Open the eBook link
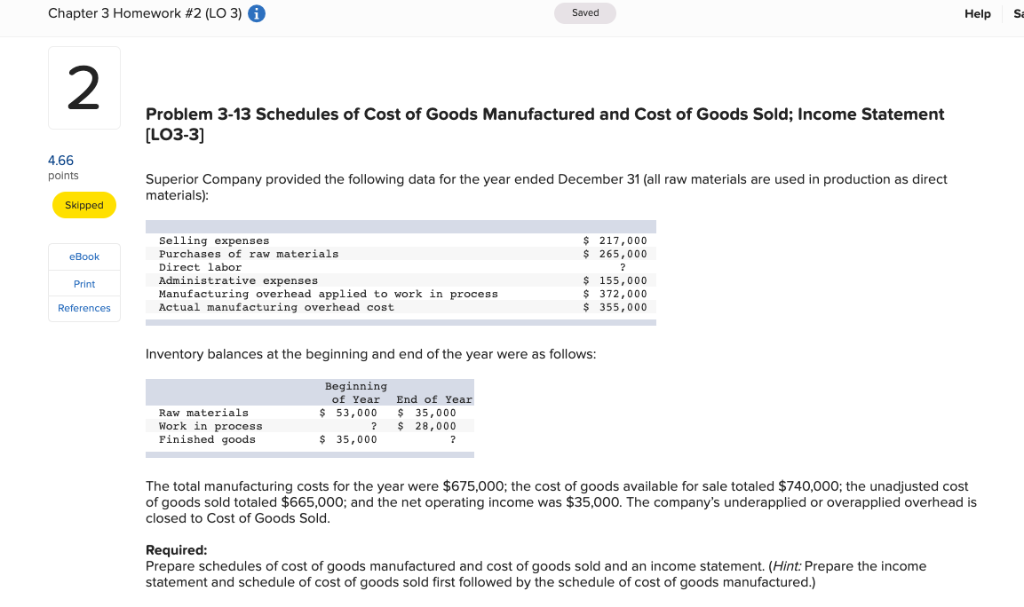Image resolution: width=1024 pixels, height=607 pixels. pos(84,257)
